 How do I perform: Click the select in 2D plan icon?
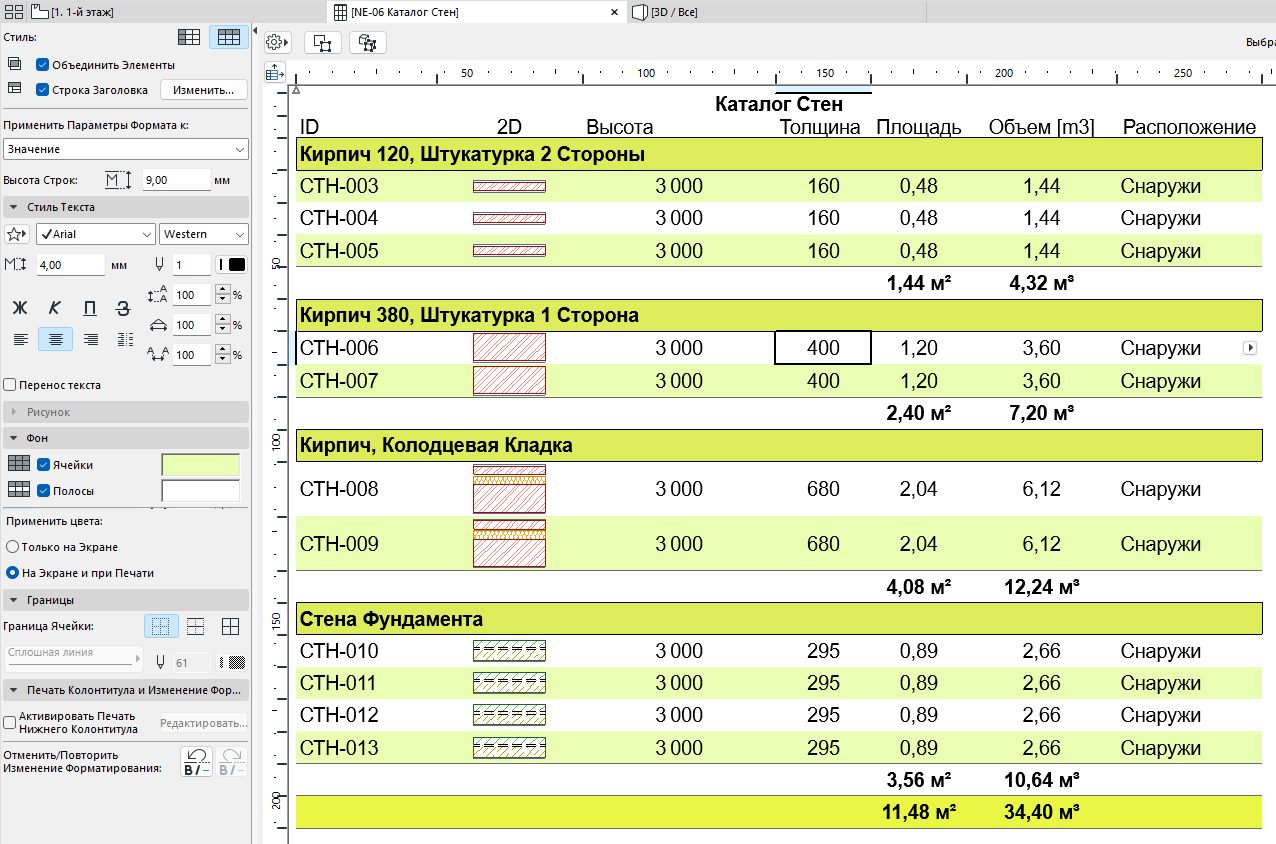[x=323, y=43]
